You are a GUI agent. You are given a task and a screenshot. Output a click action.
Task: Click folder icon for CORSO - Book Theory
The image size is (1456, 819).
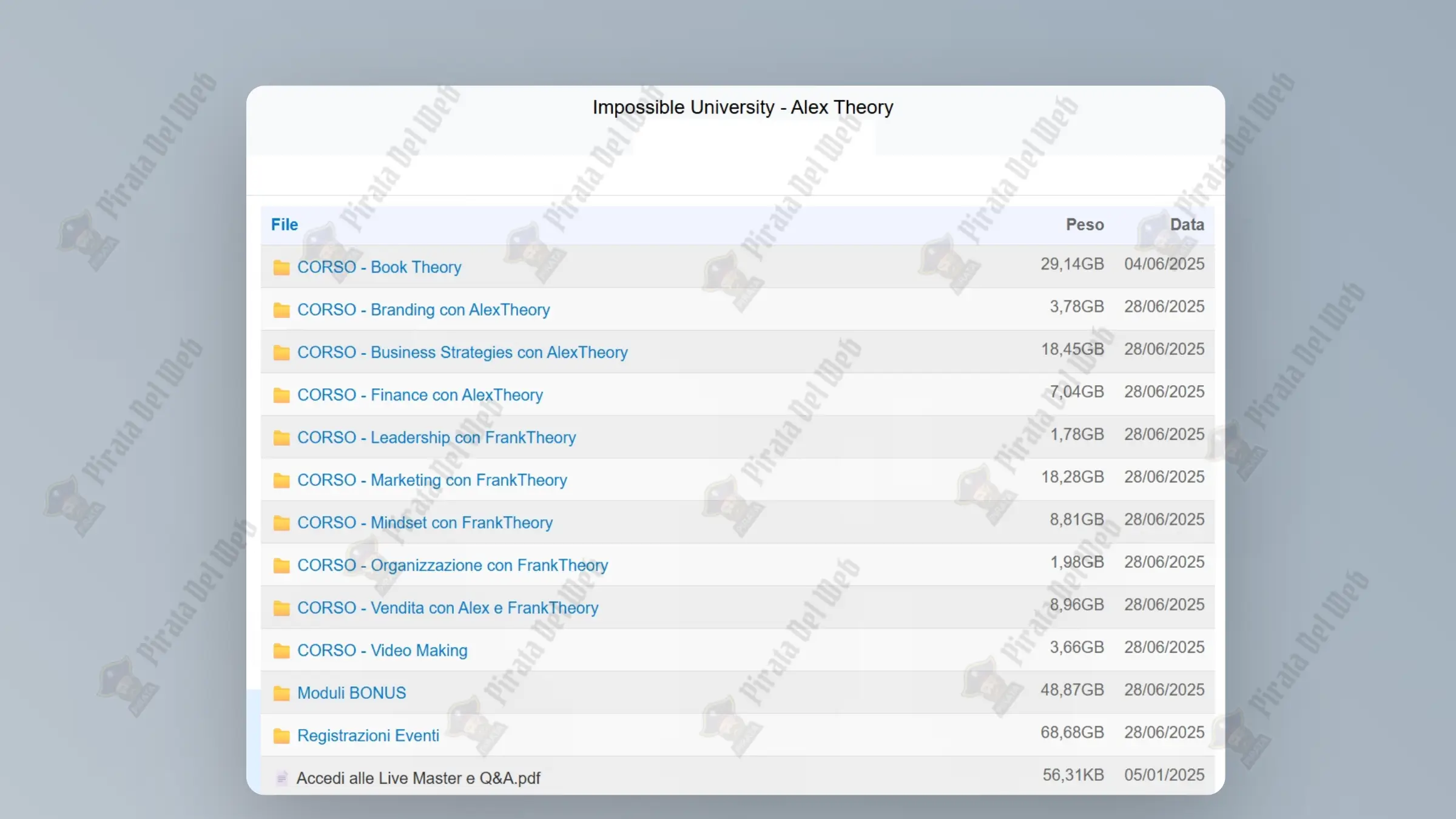[281, 268]
